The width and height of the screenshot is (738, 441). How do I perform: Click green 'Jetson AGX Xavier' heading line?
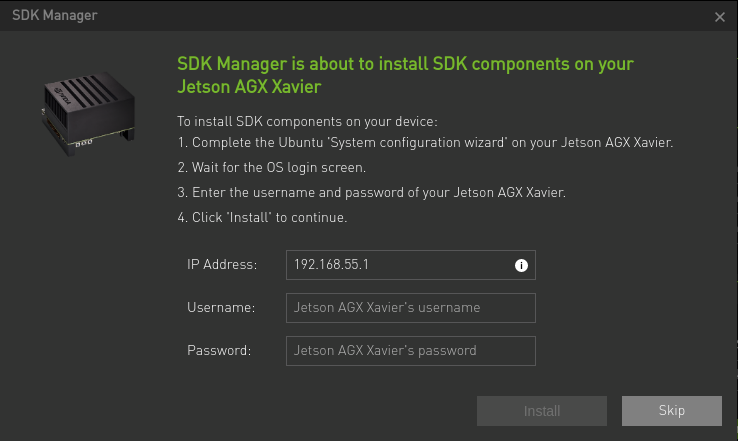pyautogui.click(x=249, y=87)
